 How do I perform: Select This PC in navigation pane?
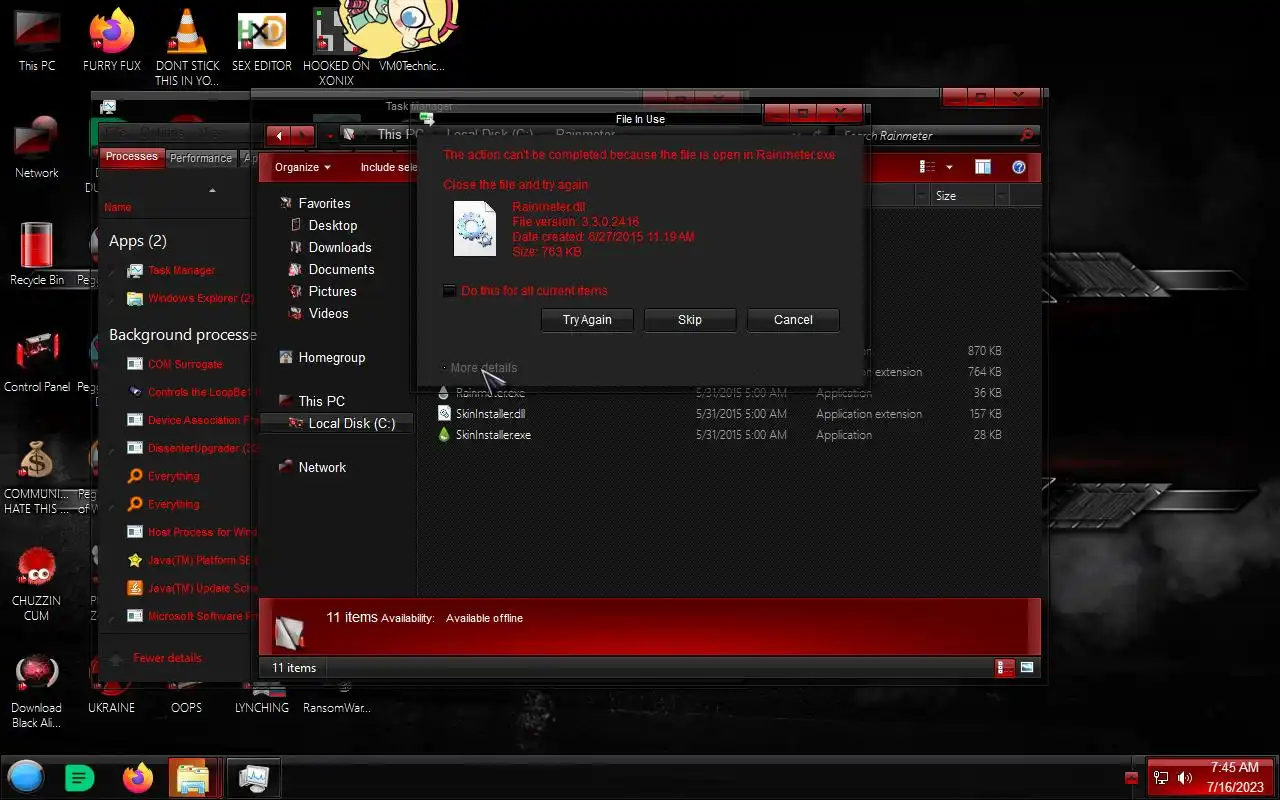(x=321, y=401)
